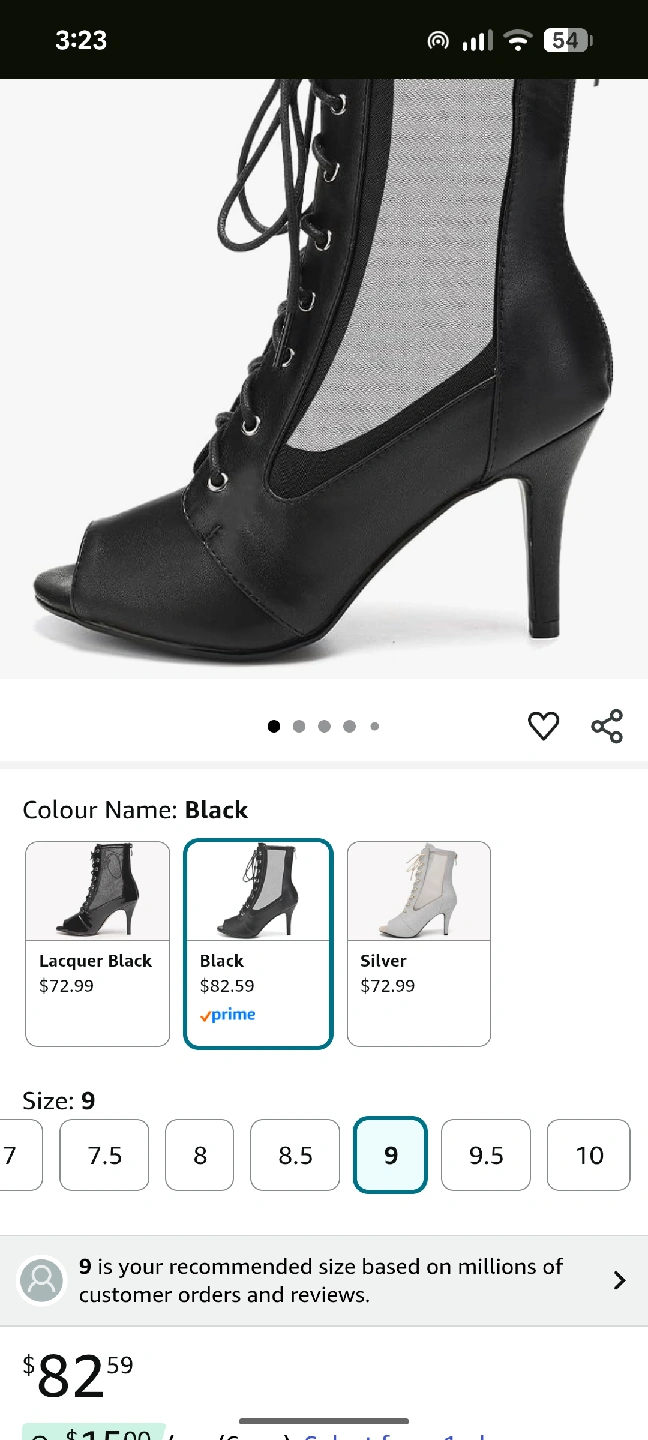Choose size 8
Screen dimensions: 648x1440
[x=199, y=1155]
